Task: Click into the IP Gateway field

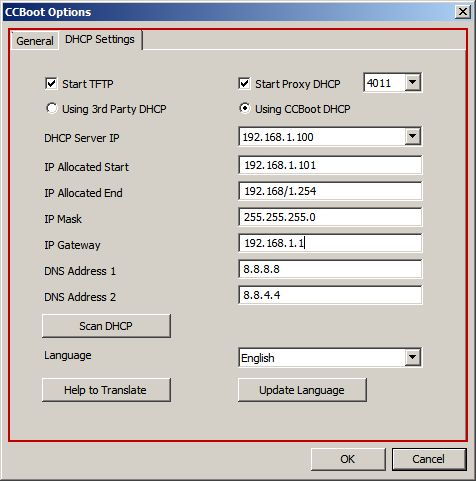Action: pyautogui.click(x=330, y=243)
